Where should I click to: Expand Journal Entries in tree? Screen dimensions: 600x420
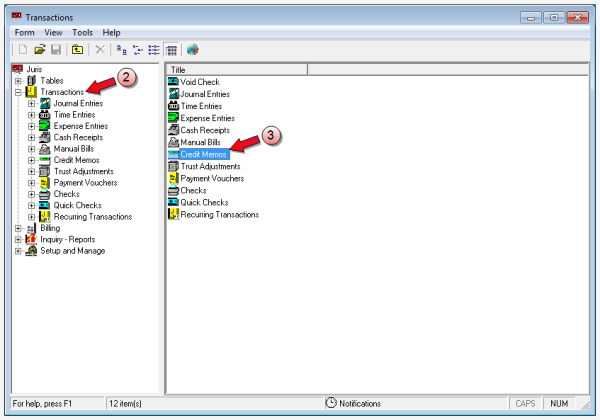pos(32,104)
